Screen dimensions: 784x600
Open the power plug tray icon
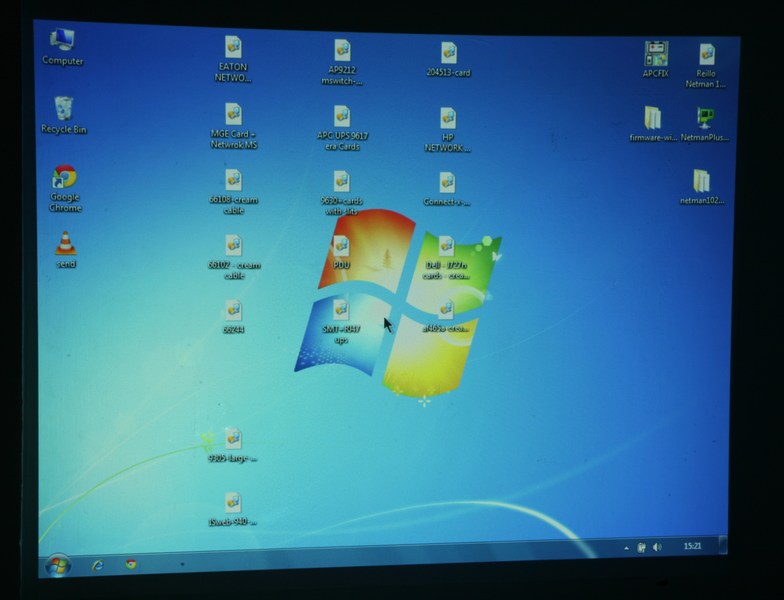641,548
